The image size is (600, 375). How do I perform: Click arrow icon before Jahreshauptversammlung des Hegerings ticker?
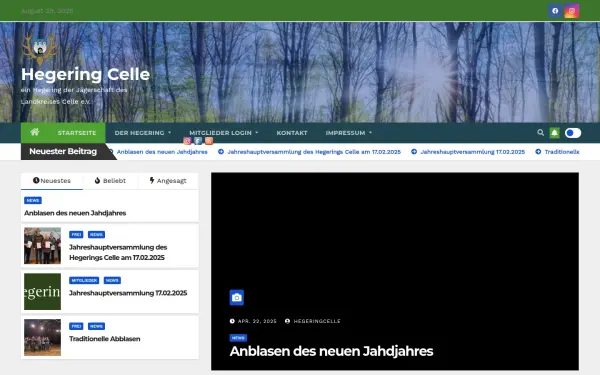221,152
